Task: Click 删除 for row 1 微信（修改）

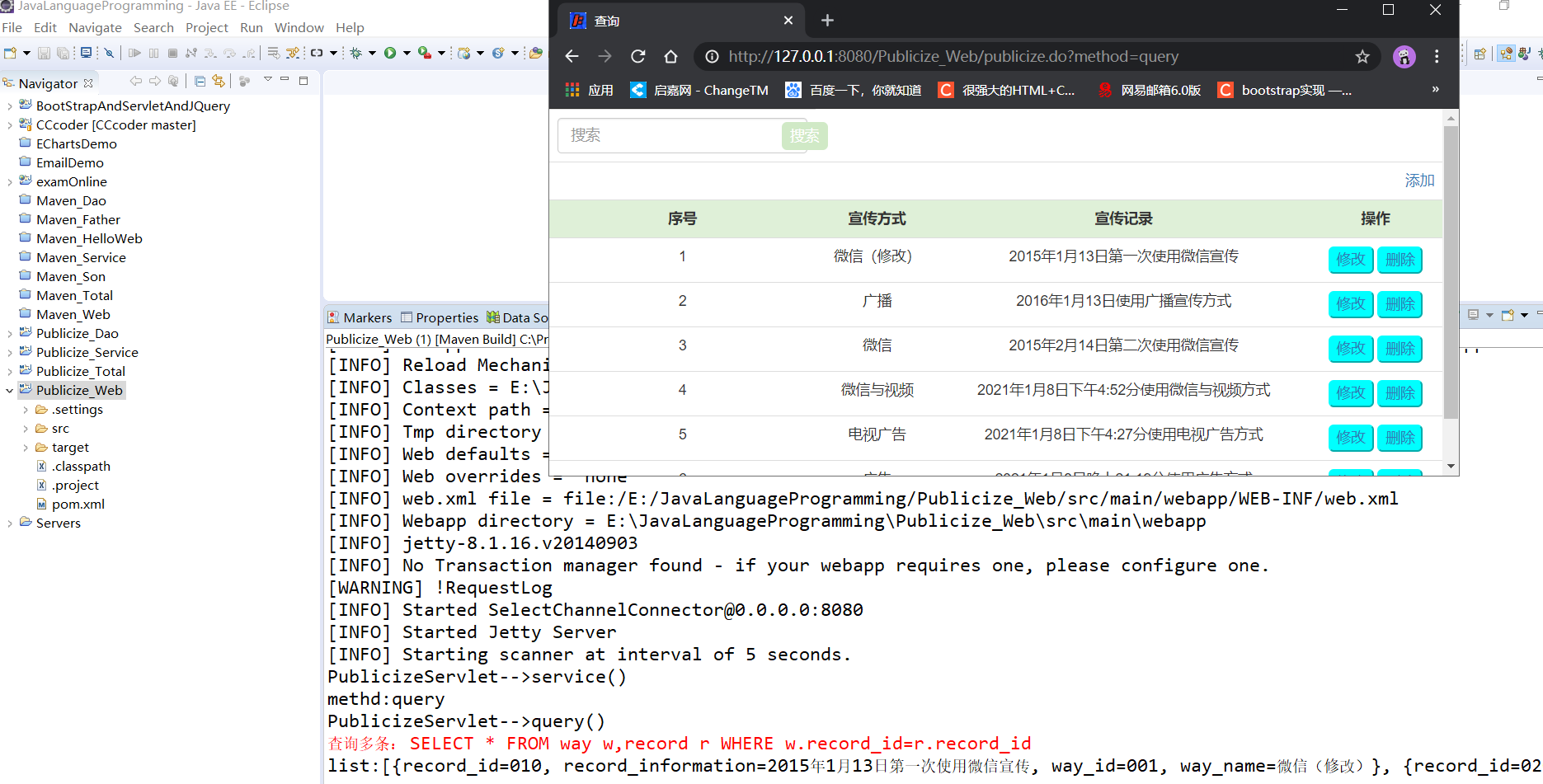Action: point(1400,260)
